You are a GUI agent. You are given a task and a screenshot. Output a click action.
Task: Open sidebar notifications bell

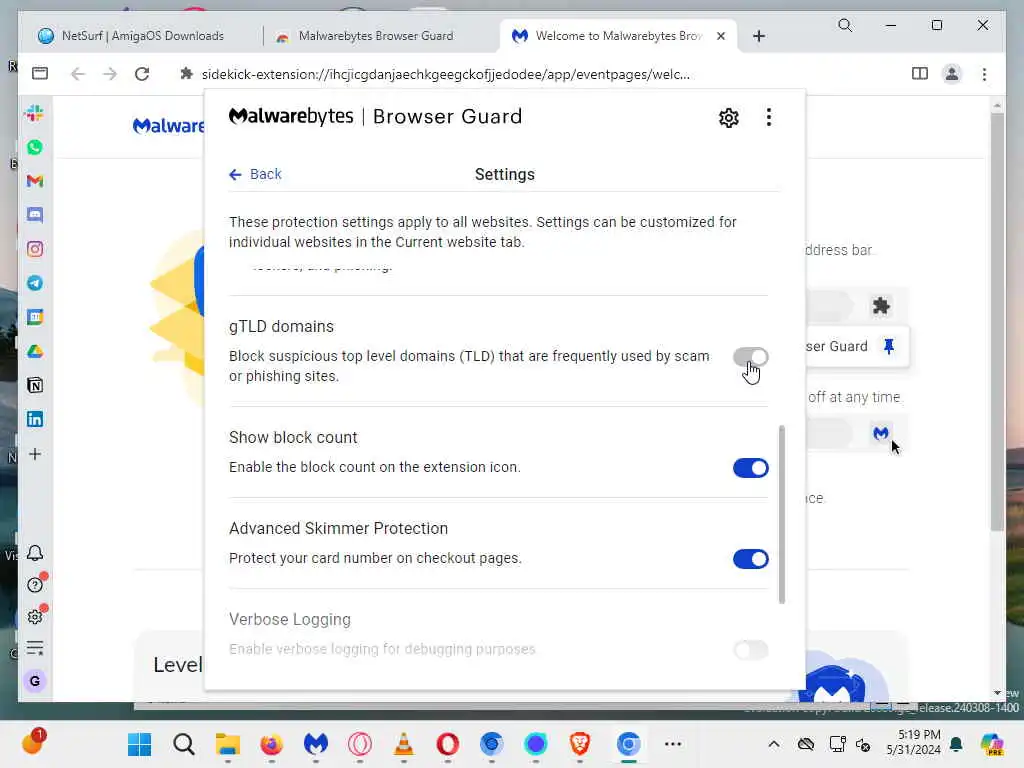(35, 553)
